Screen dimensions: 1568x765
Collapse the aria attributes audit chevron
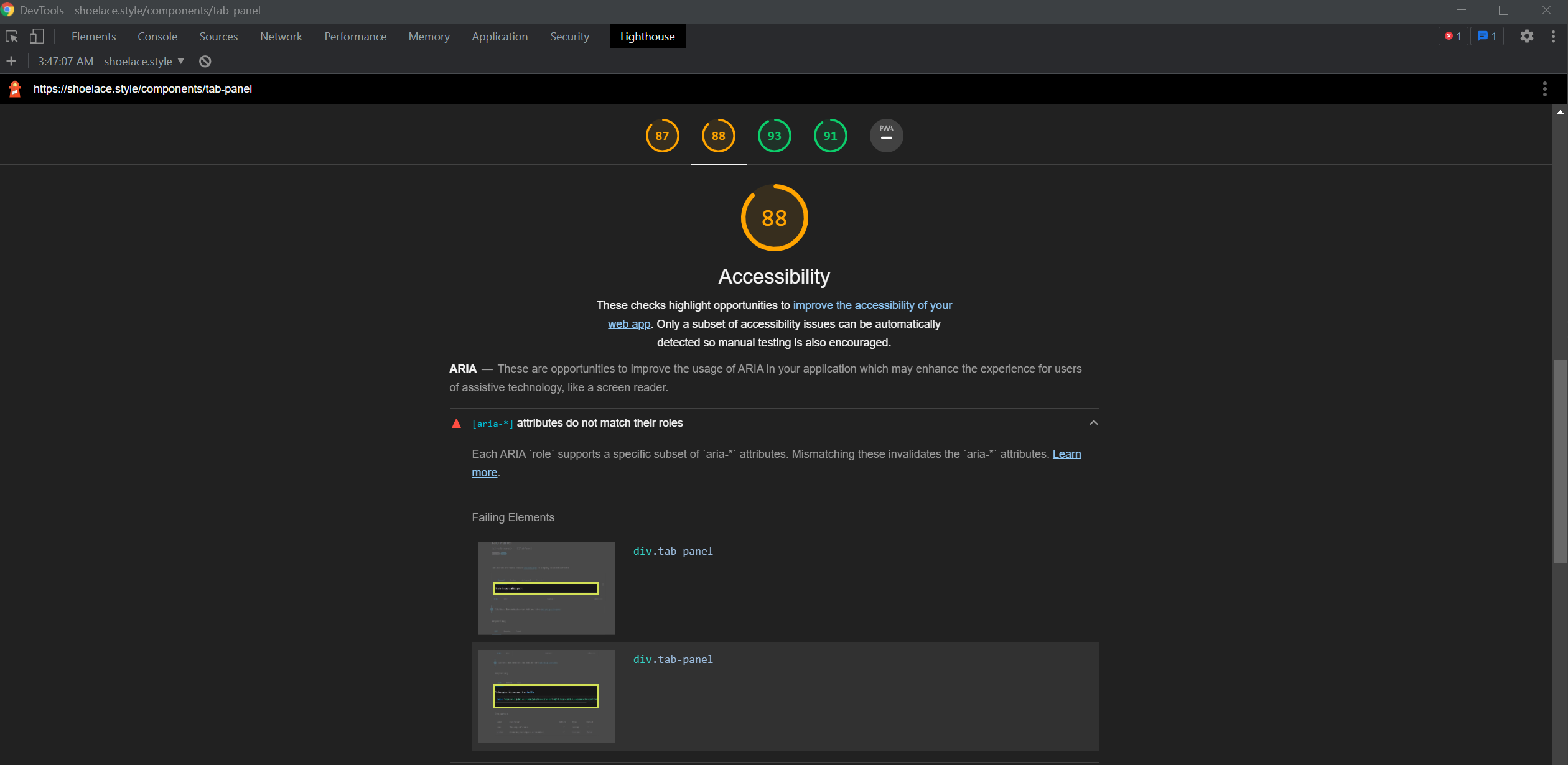coord(1093,423)
